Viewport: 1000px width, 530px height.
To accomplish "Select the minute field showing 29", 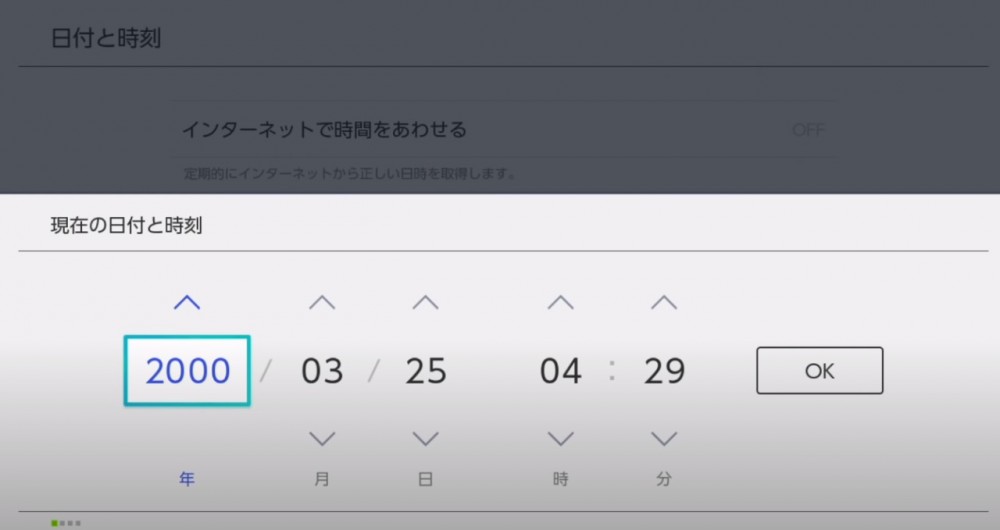I will click(664, 371).
